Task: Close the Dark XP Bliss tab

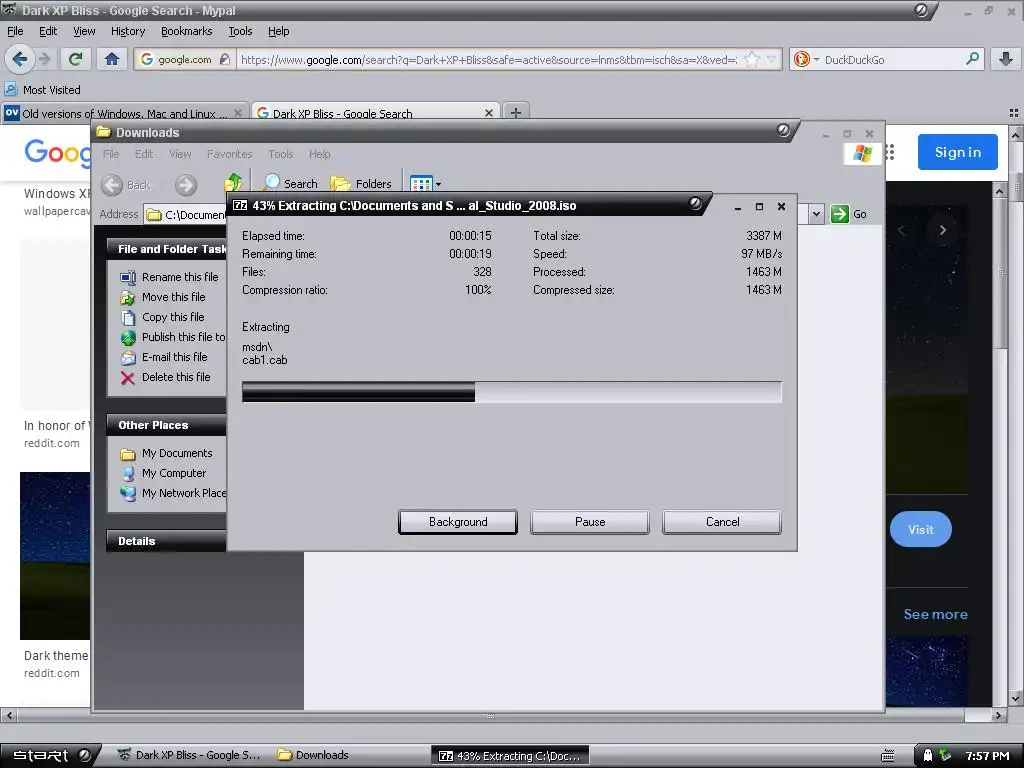Action: coord(488,113)
